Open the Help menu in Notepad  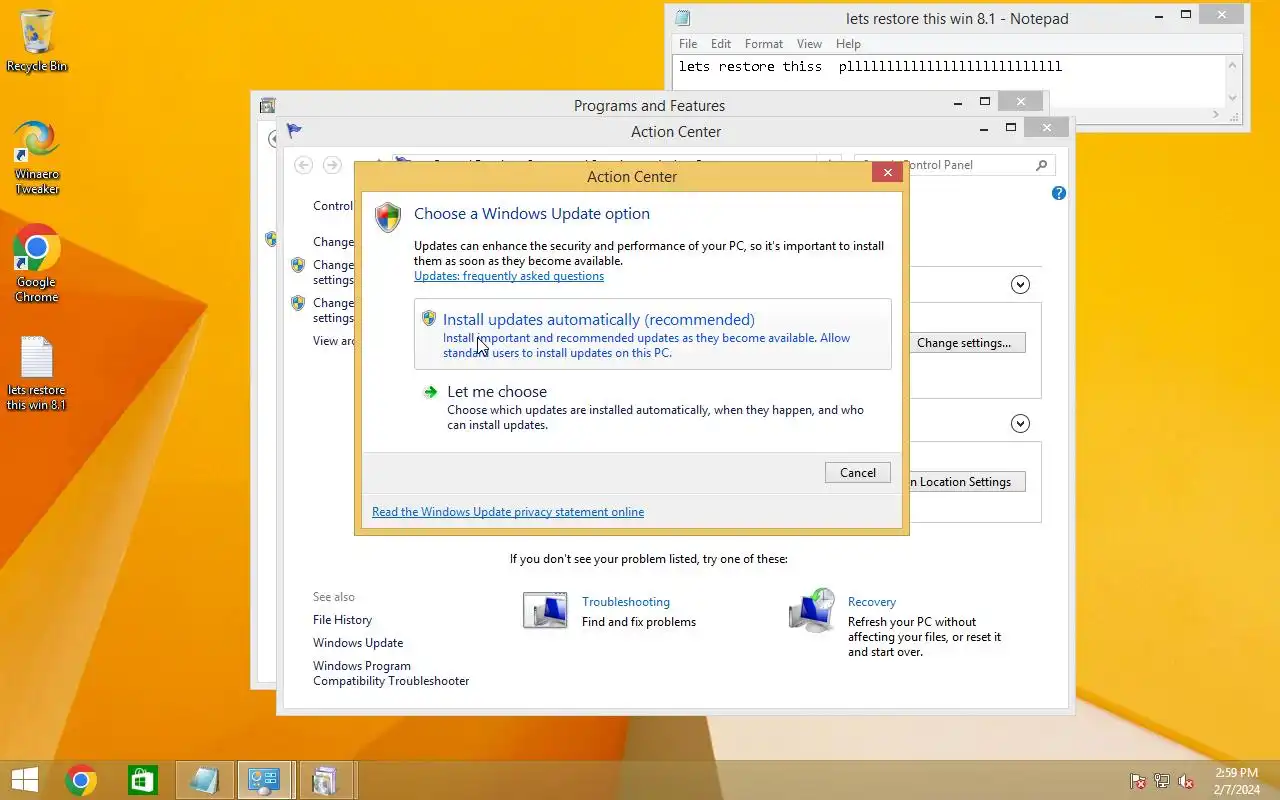848,44
